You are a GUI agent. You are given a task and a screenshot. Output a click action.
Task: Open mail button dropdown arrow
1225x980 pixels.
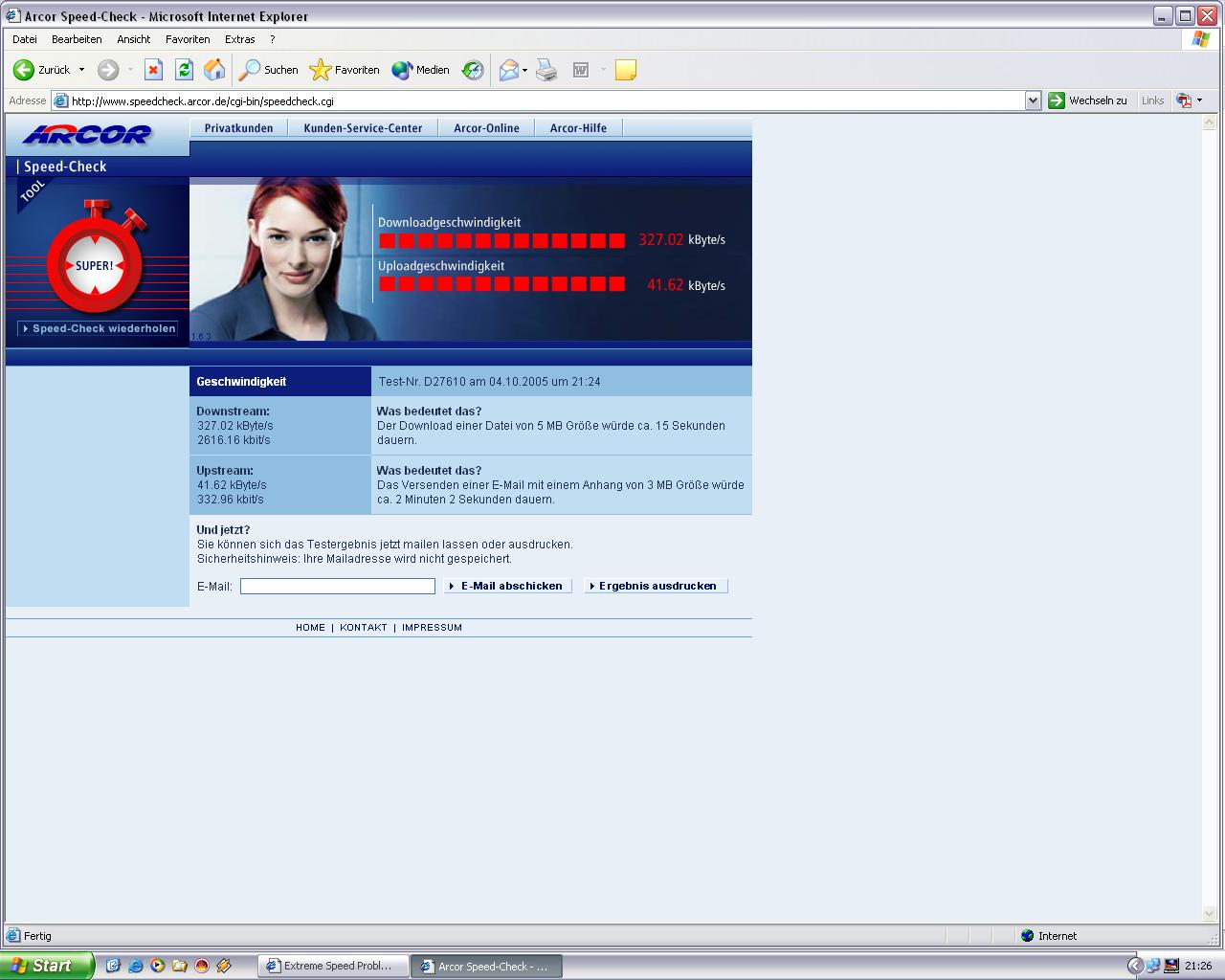(524, 70)
